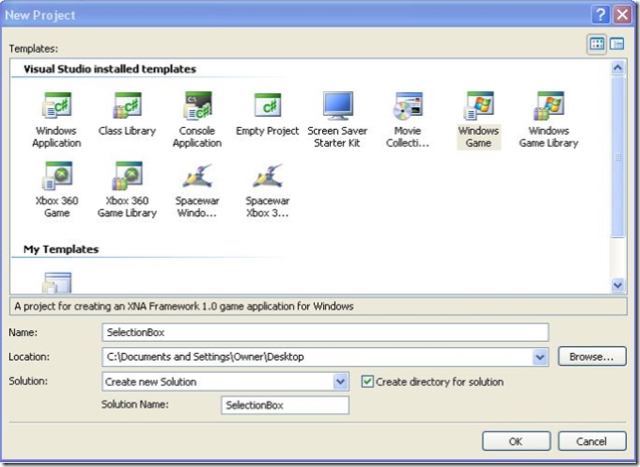640x467 pixels.
Task: Click into the Solution Name field
Action: pos(285,405)
